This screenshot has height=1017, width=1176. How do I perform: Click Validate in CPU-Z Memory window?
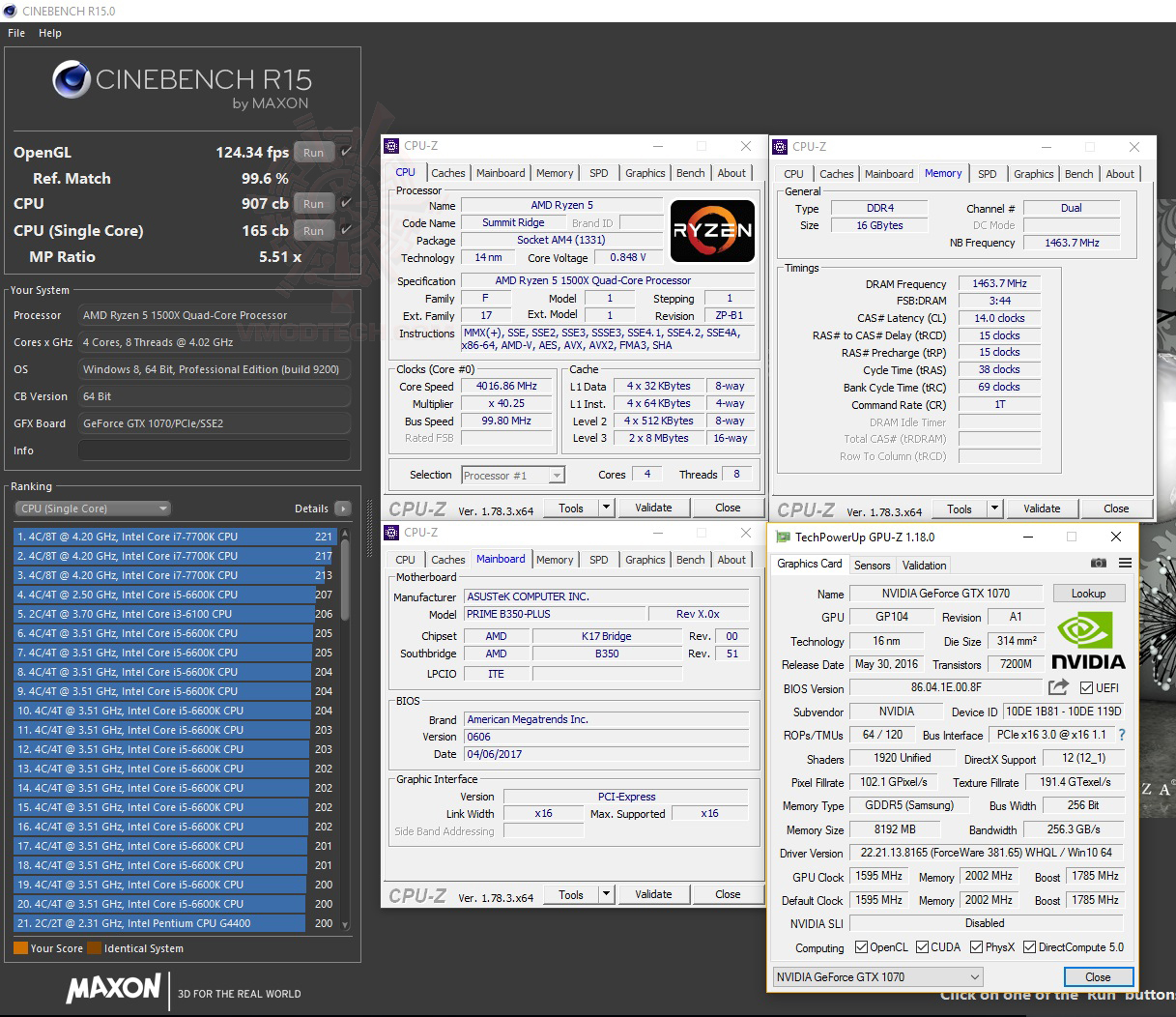pos(1042,508)
